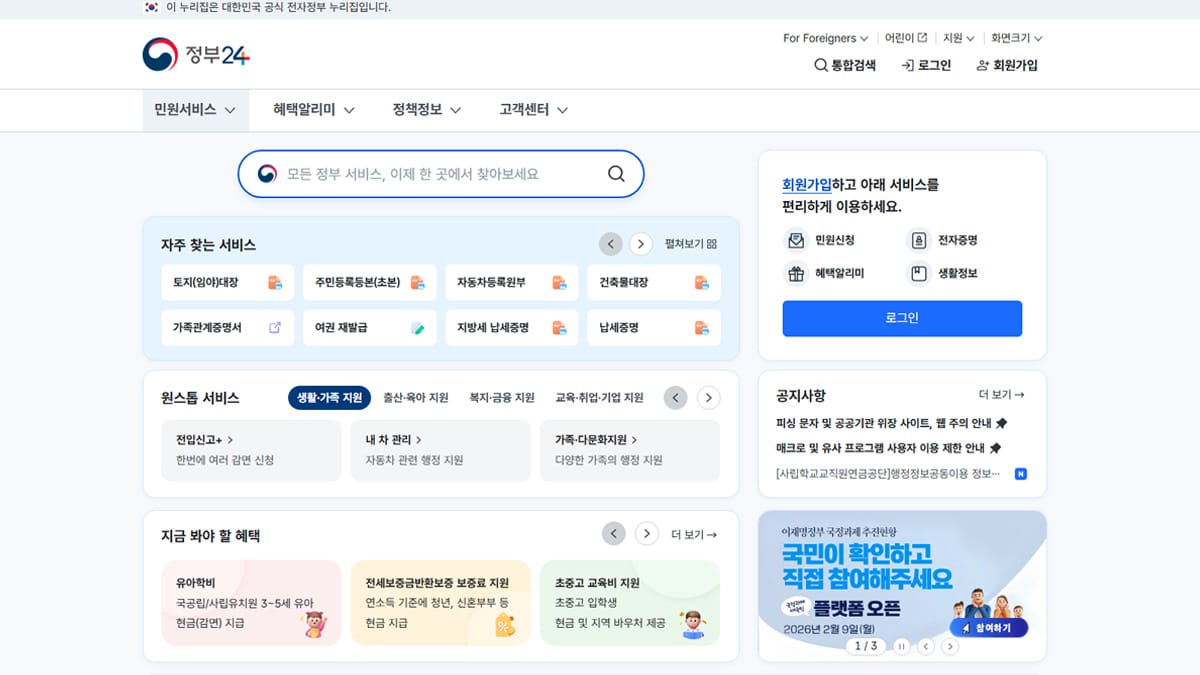Open the For Foreigners dropdown
The height and width of the screenshot is (675, 1200).
[824, 37]
